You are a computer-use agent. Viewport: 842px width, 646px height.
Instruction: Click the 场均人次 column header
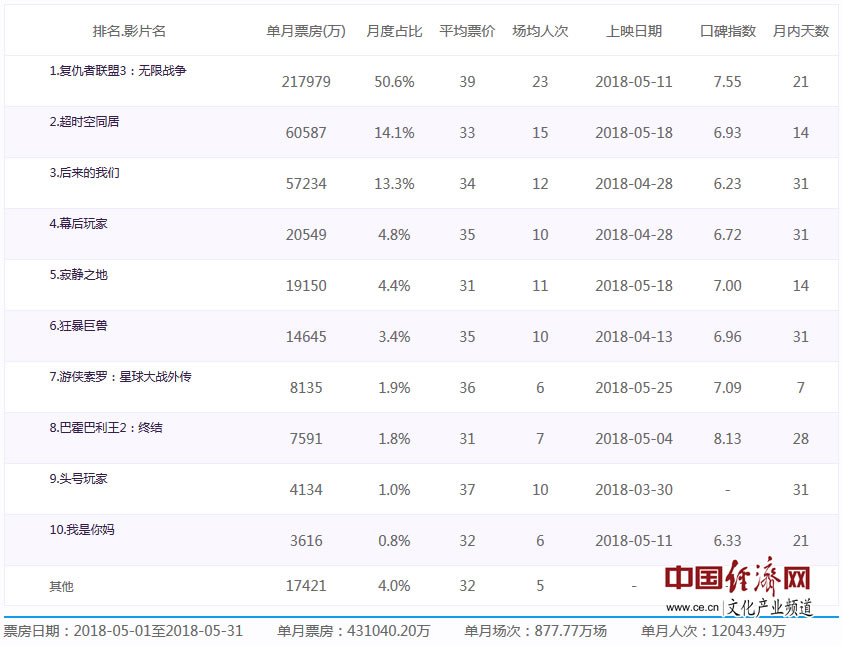pos(540,31)
